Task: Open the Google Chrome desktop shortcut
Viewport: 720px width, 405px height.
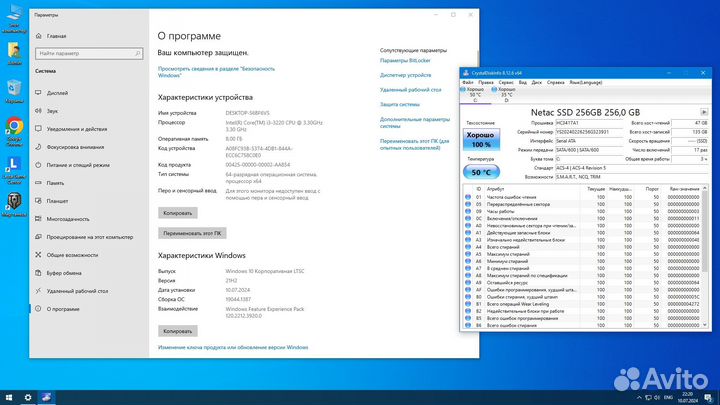Action: pos(14,131)
